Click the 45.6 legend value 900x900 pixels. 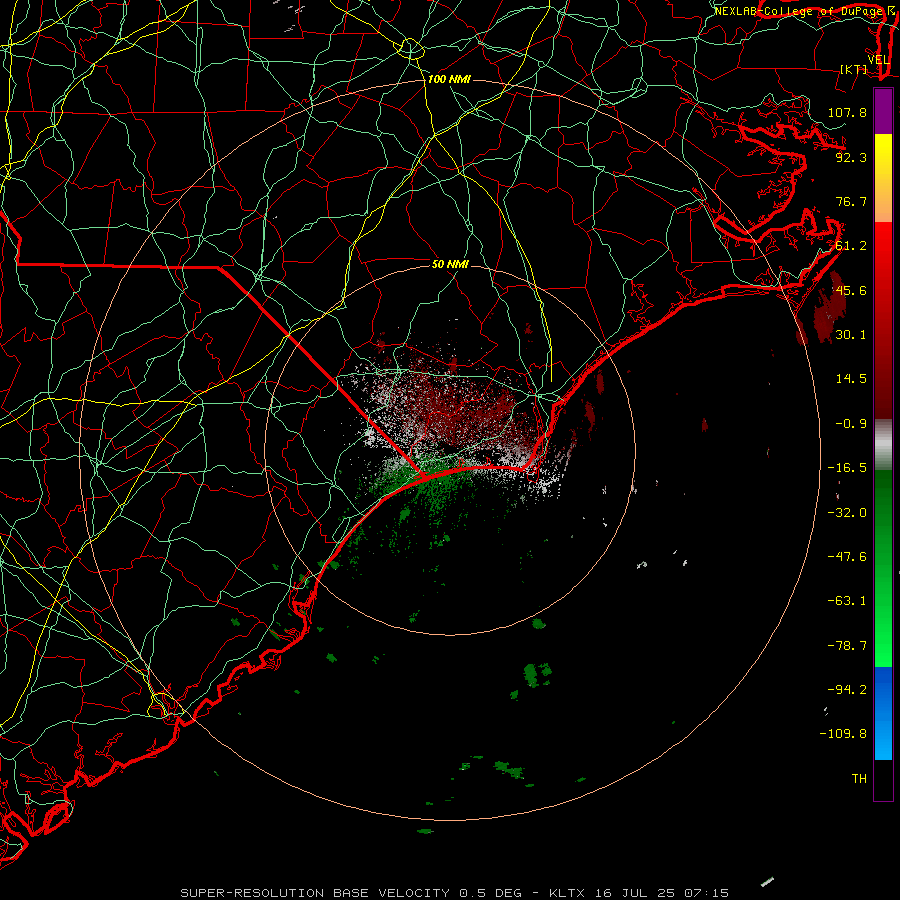coord(851,290)
